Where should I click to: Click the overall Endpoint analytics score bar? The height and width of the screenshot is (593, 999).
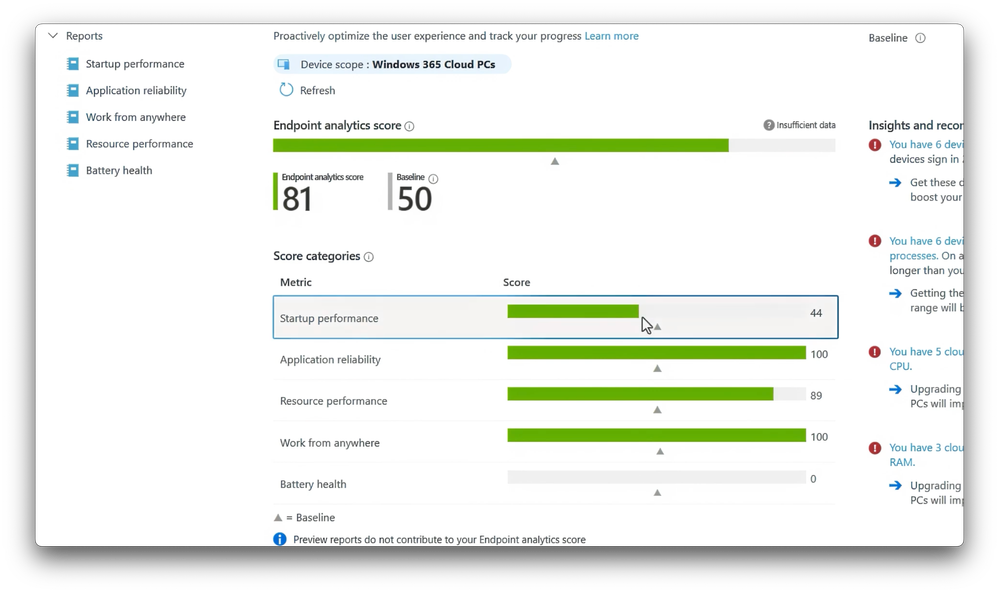pos(554,146)
